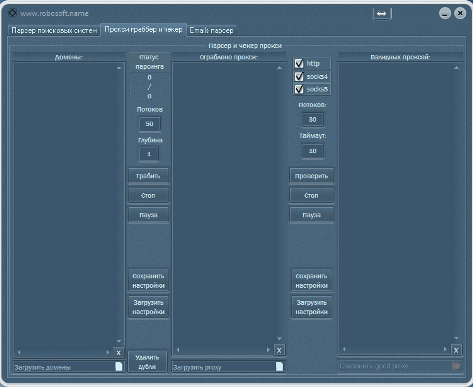
Task: Click the left arrow in the Валидных прокси scrollbar
Action: (x=344, y=349)
